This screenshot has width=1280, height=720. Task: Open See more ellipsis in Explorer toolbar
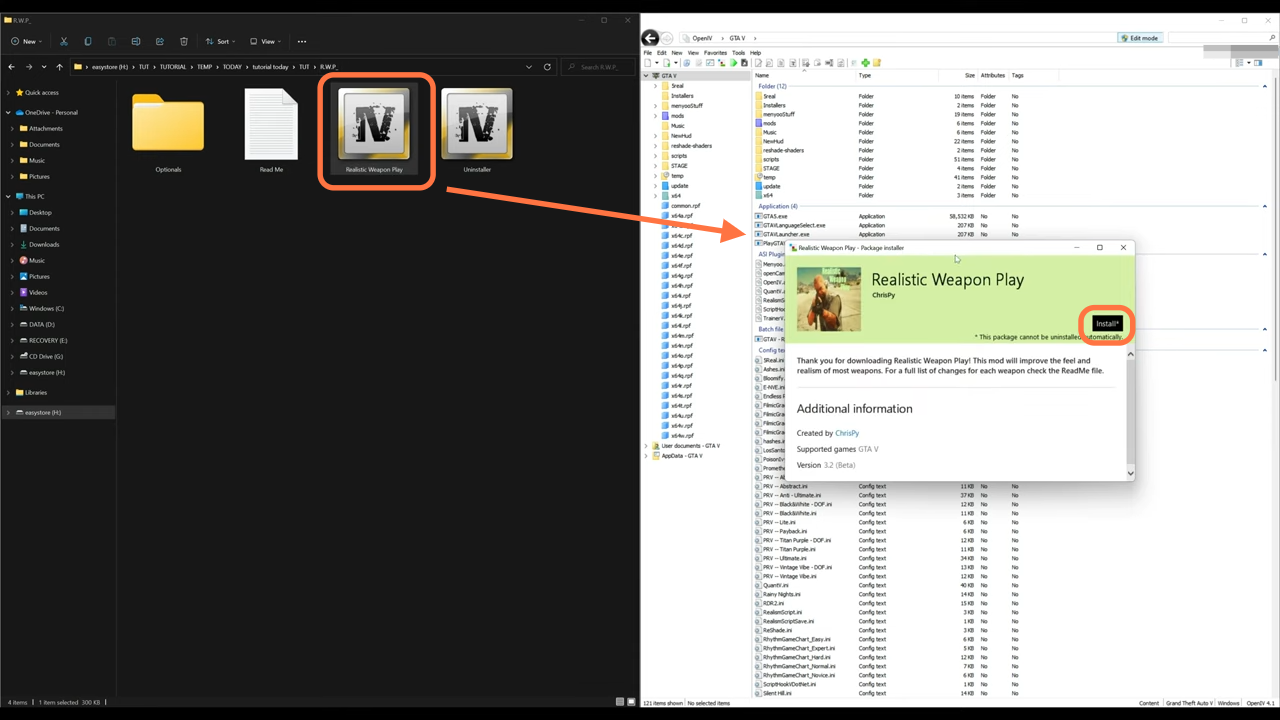click(x=302, y=42)
